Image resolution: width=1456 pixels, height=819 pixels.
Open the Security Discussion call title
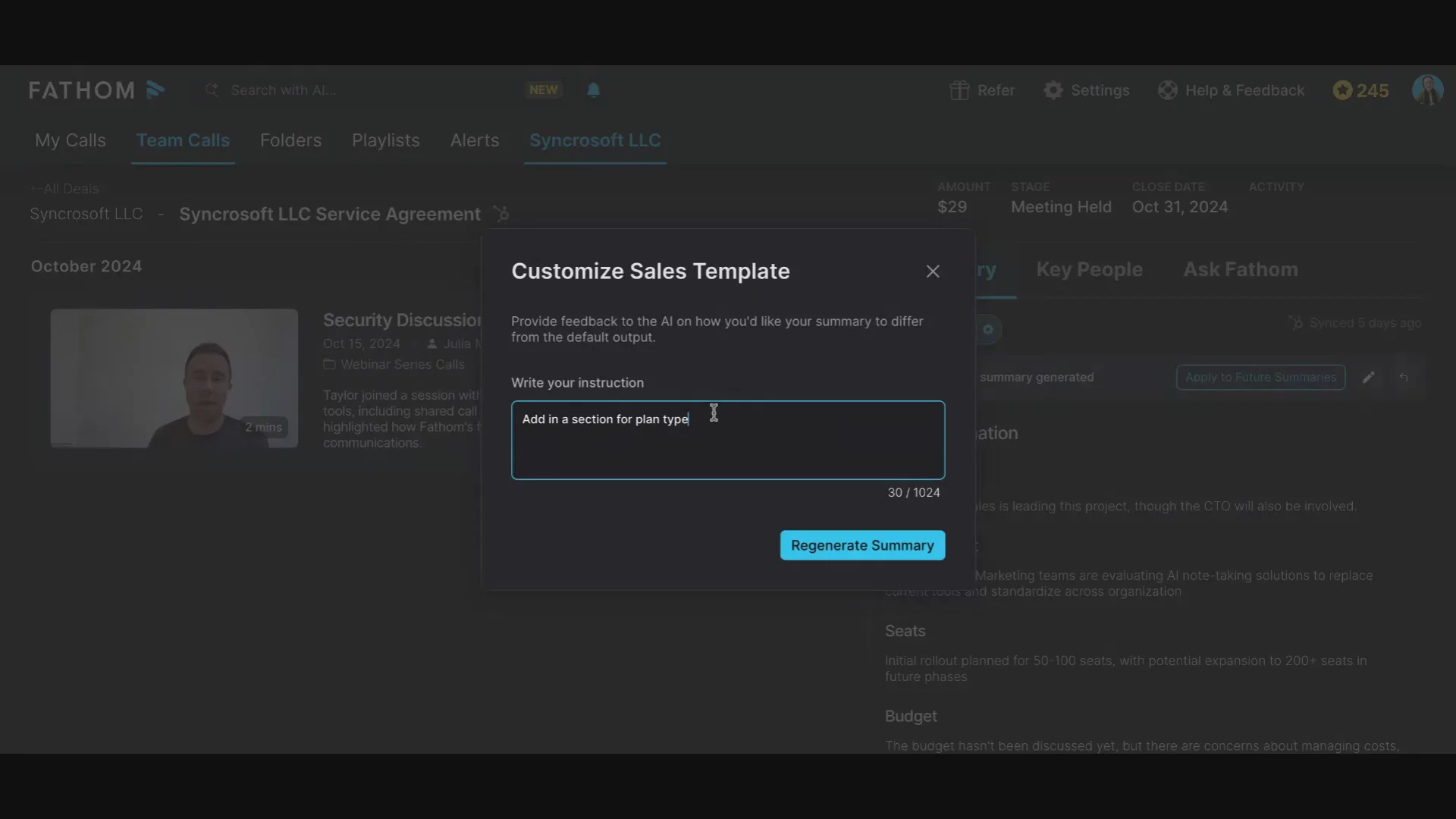(402, 320)
